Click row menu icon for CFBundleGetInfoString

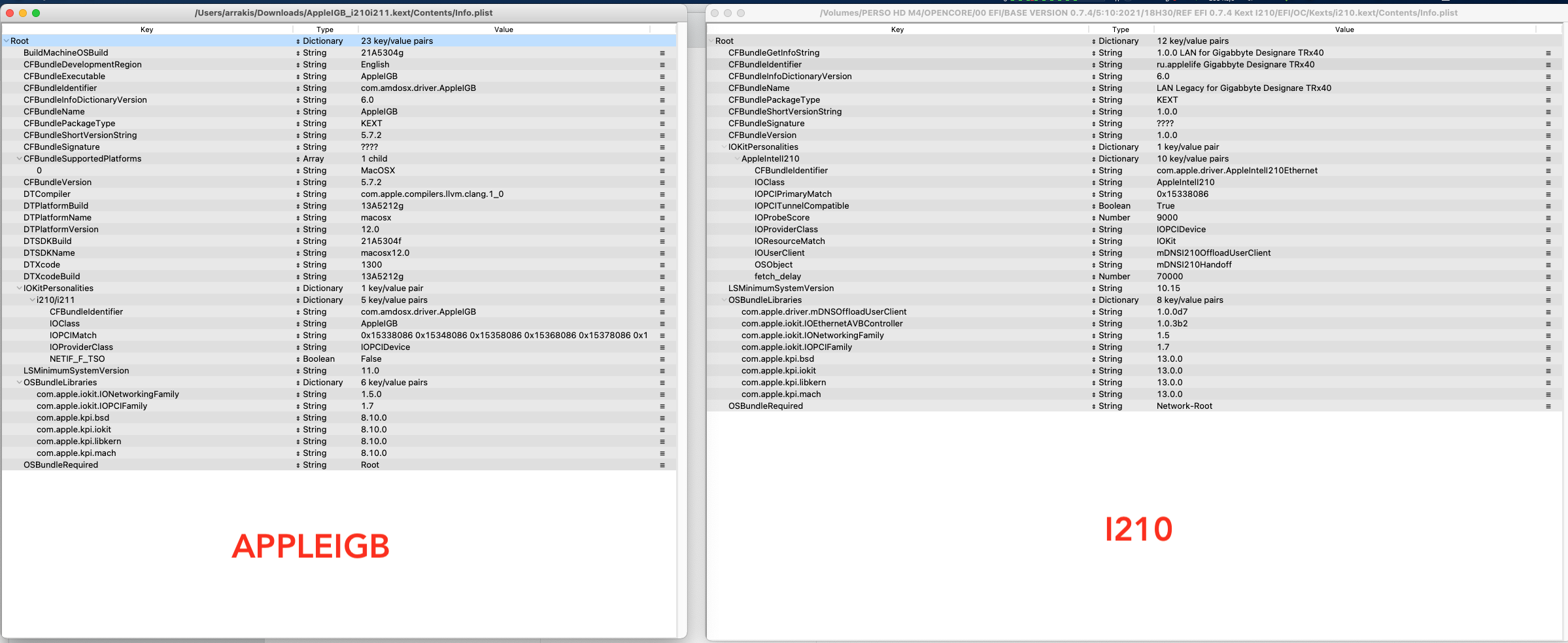pos(1548,53)
